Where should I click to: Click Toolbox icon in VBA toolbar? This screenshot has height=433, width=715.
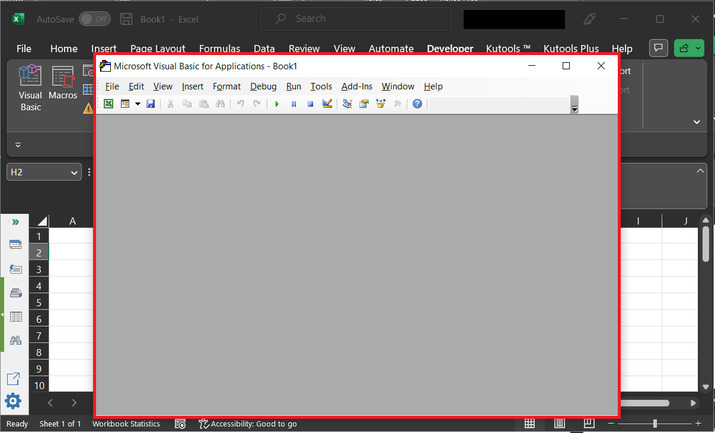[x=398, y=104]
